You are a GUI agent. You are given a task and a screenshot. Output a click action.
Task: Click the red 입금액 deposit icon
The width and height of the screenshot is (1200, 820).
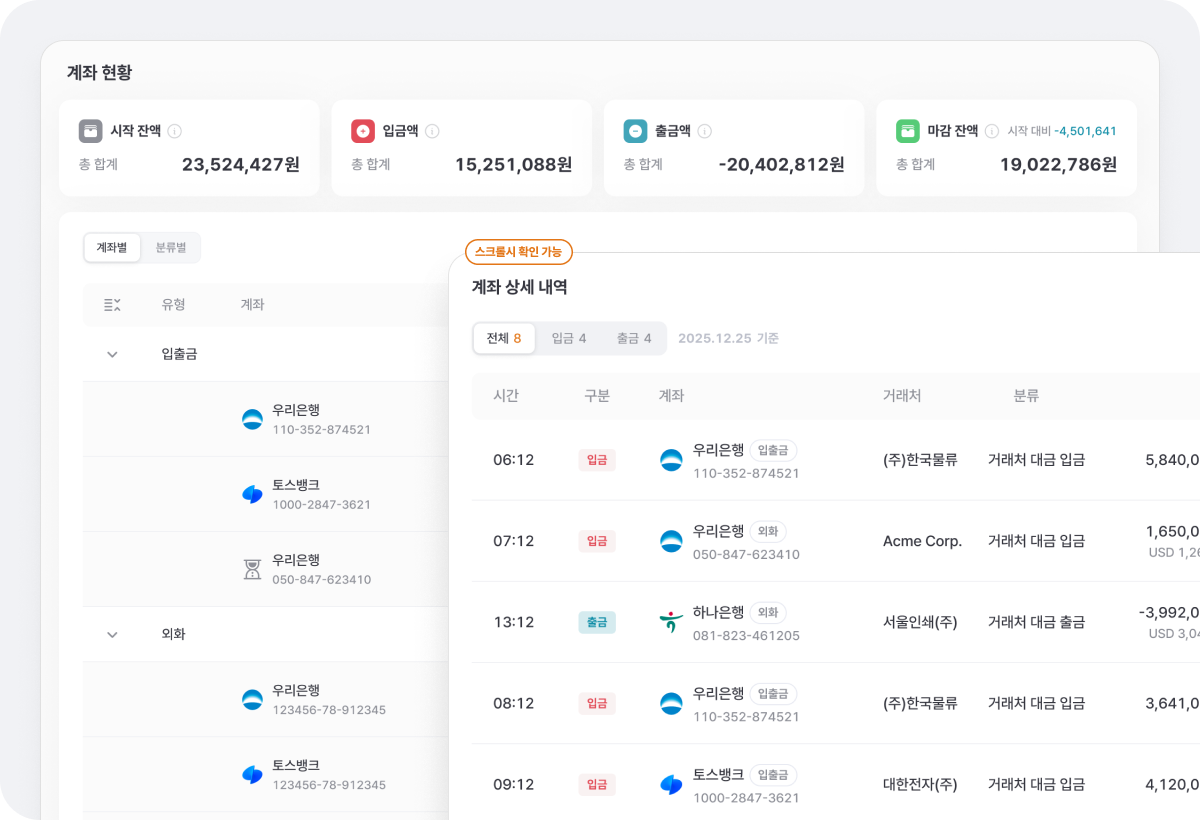pos(363,131)
